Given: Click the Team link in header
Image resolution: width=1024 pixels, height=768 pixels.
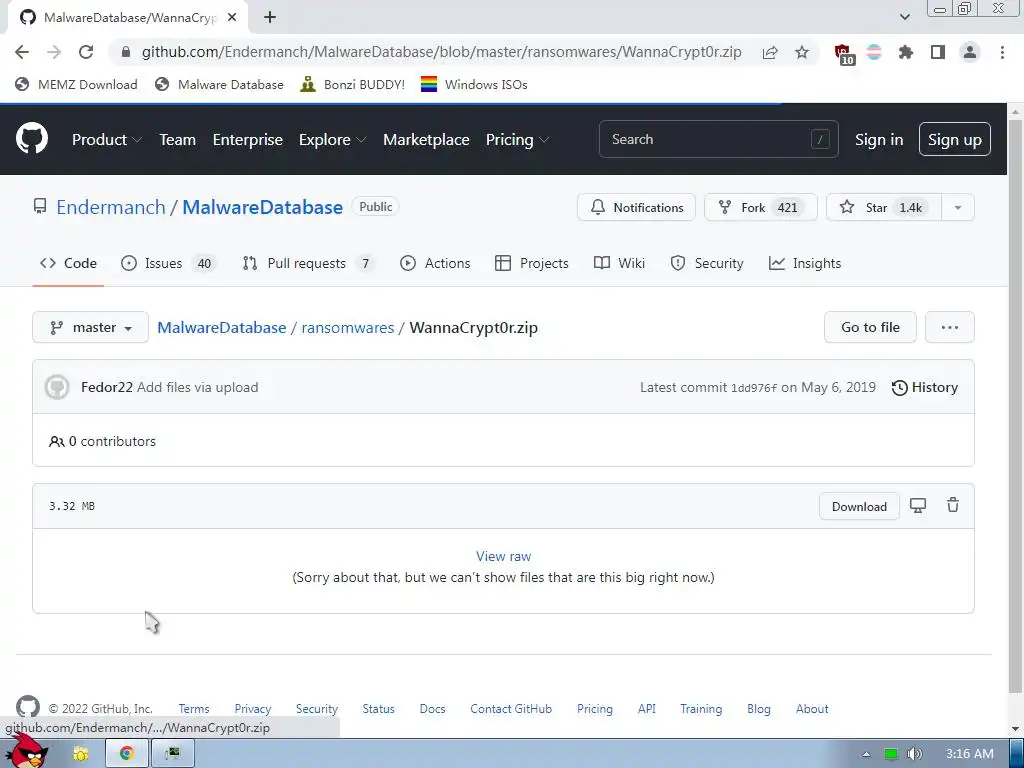Looking at the screenshot, I should point(178,139).
